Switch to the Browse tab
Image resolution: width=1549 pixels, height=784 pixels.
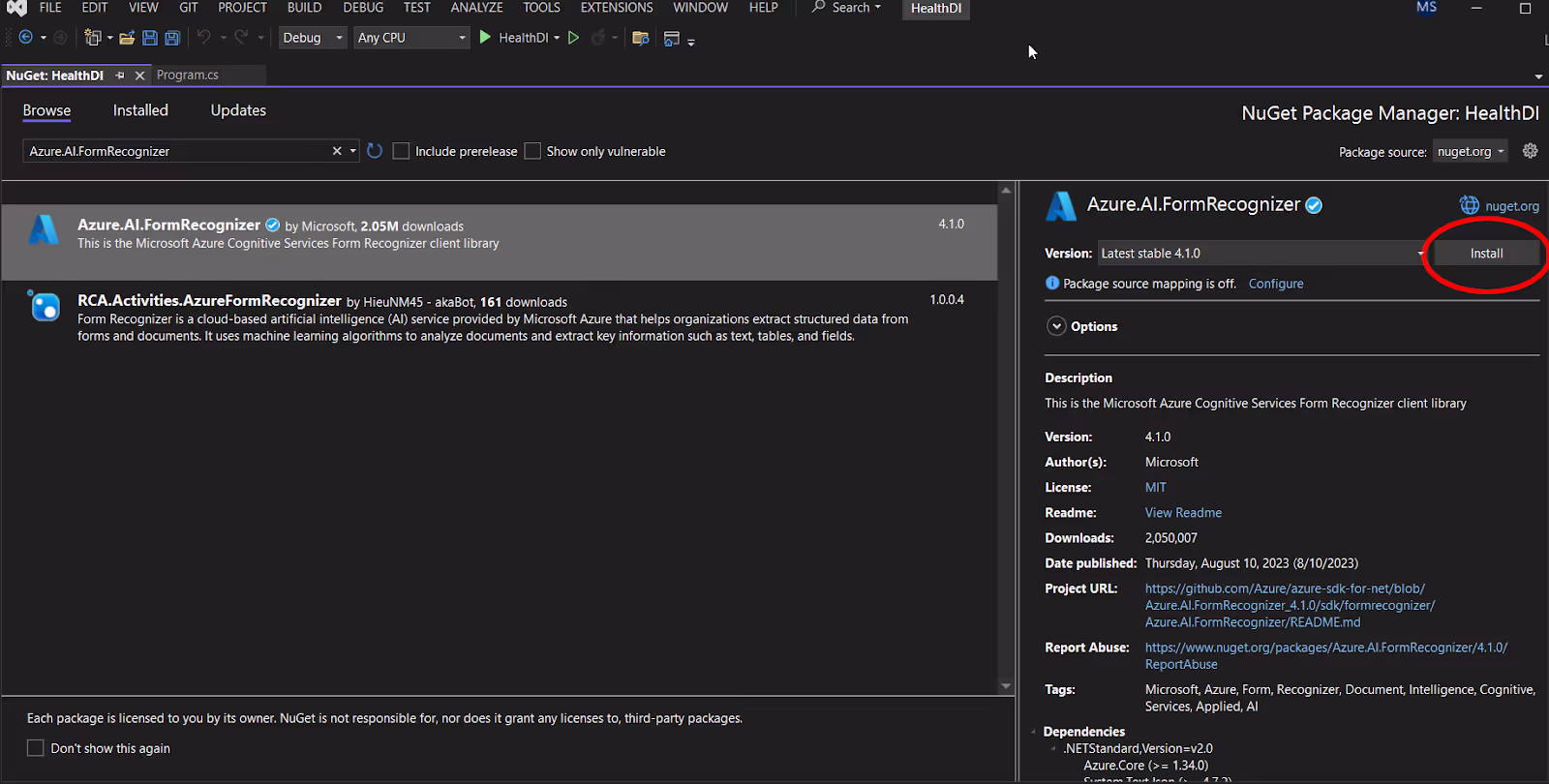[x=46, y=110]
